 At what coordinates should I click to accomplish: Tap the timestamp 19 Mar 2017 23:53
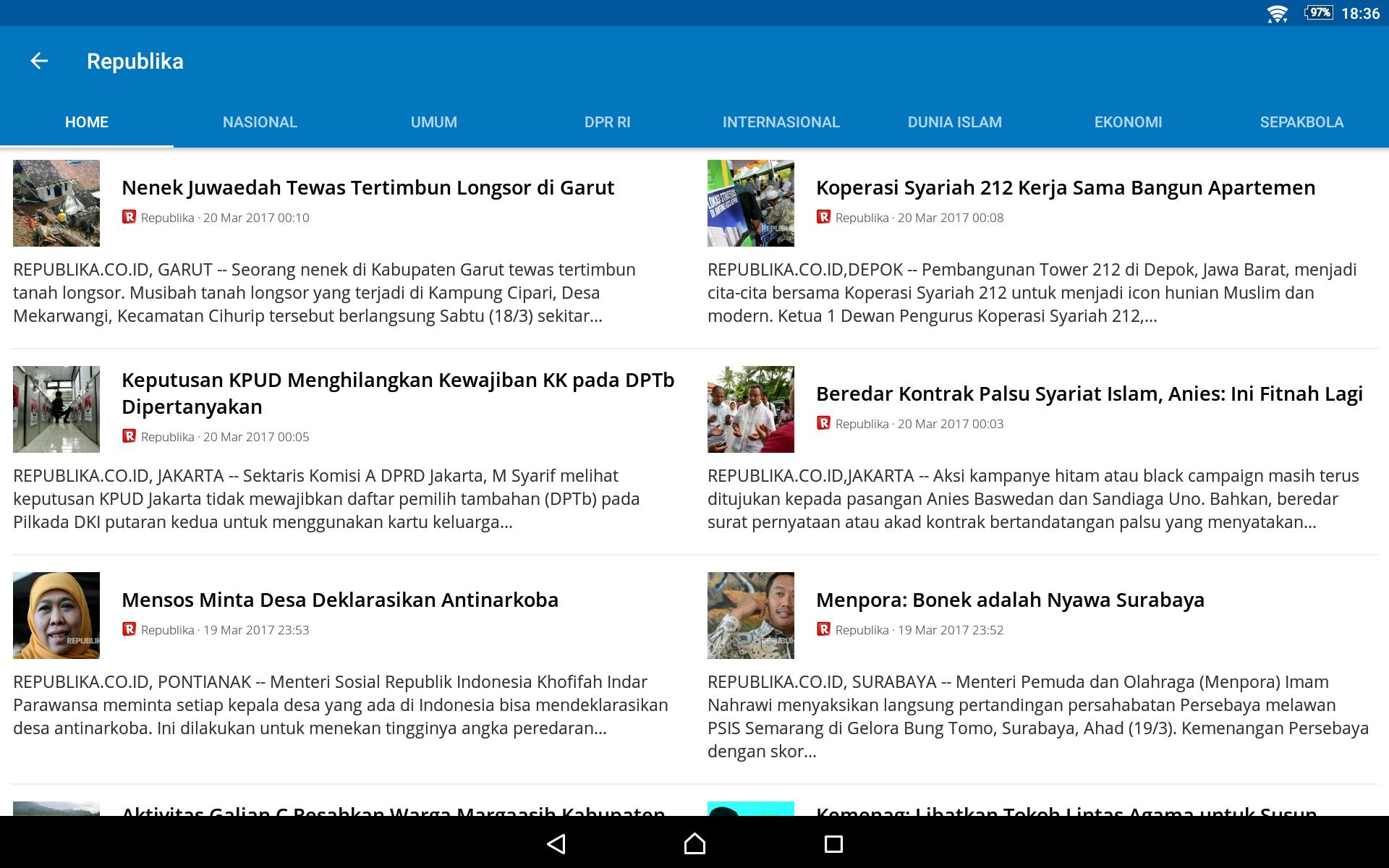pyautogui.click(x=256, y=630)
